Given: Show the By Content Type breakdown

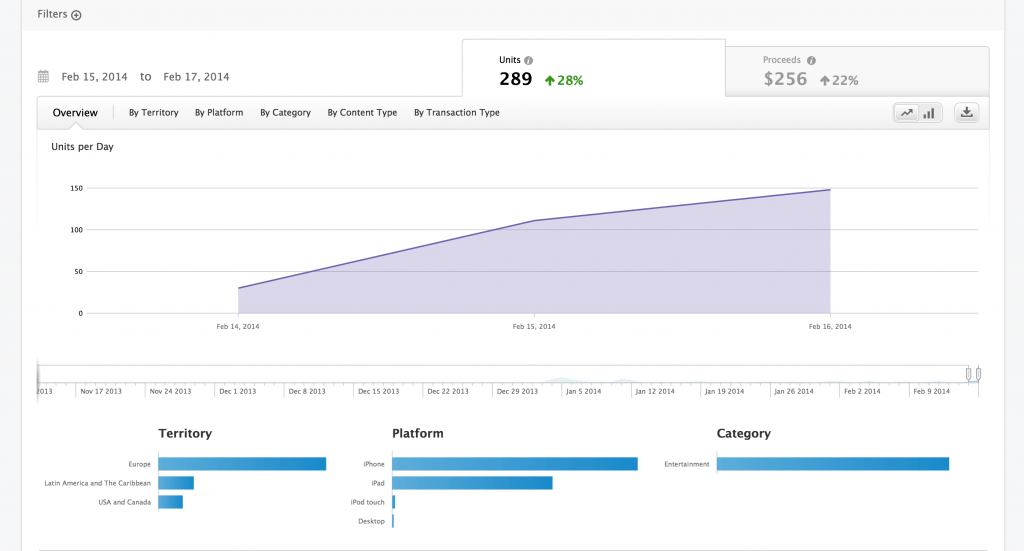Looking at the screenshot, I should [362, 113].
